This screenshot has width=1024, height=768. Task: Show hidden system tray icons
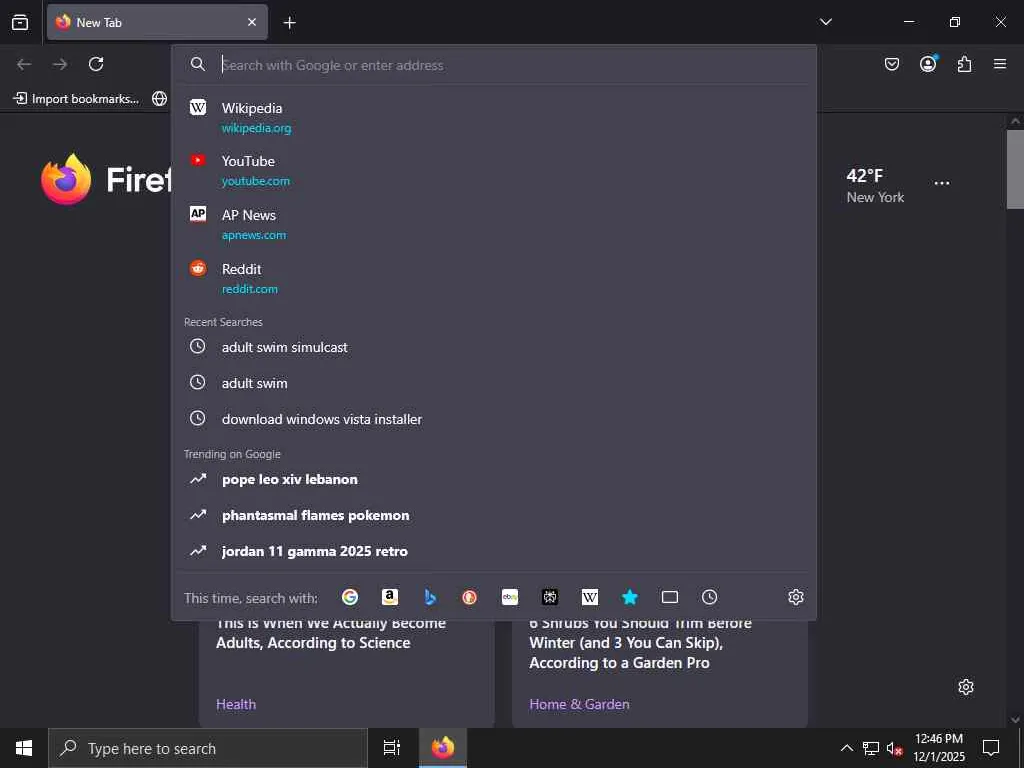846,748
